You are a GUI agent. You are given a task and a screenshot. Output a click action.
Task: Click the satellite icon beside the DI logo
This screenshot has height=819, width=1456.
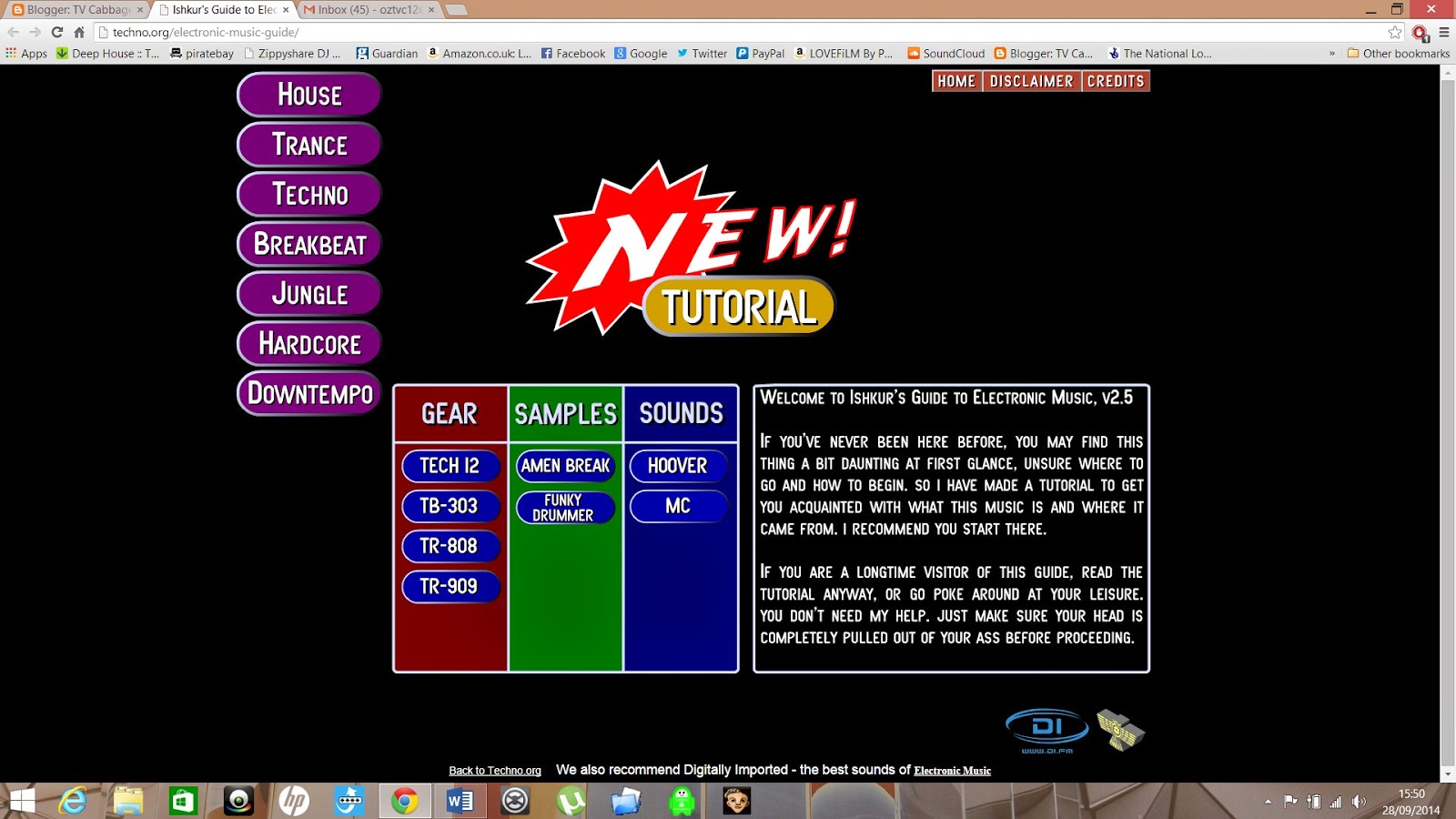(x=1121, y=730)
